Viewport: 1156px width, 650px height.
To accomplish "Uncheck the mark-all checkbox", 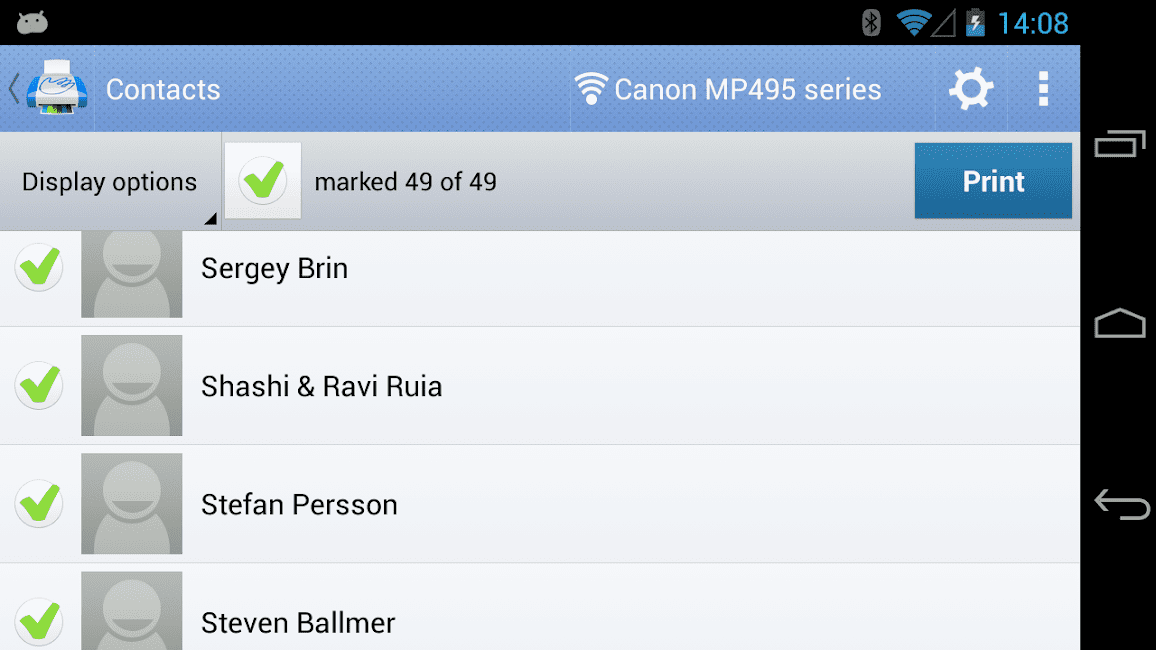I will [263, 181].
